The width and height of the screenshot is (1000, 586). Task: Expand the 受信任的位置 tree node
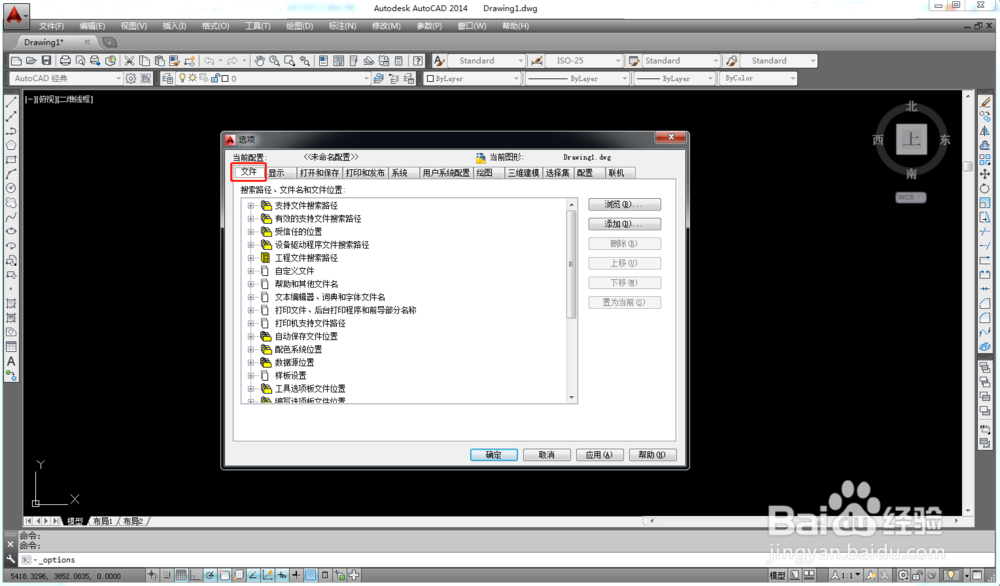[251, 231]
